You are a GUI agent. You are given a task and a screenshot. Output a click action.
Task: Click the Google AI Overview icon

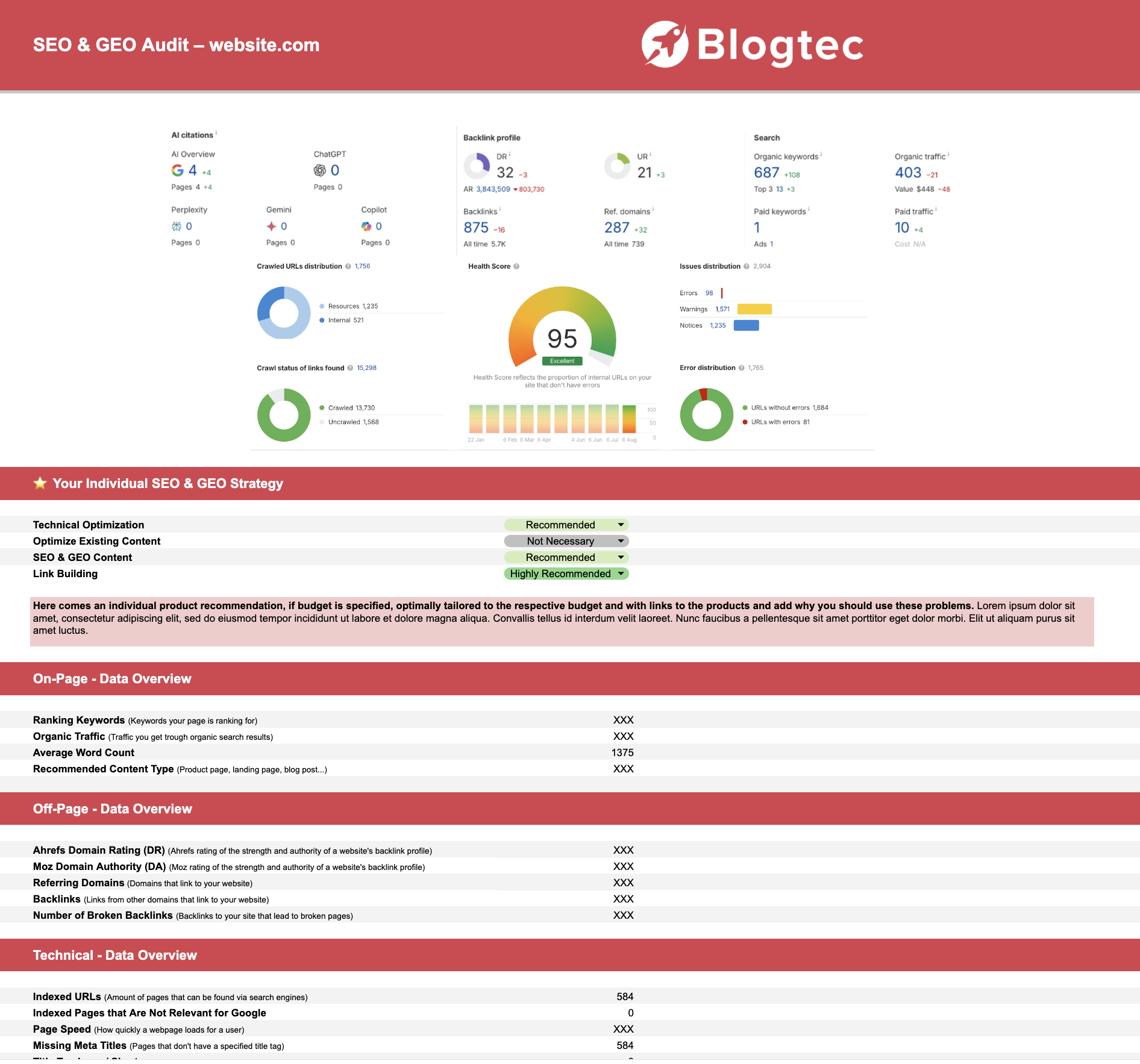click(177, 171)
